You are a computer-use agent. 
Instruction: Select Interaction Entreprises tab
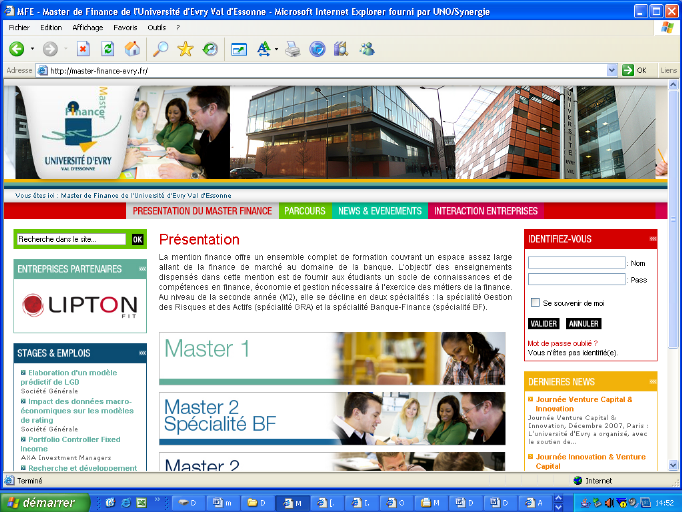point(486,211)
